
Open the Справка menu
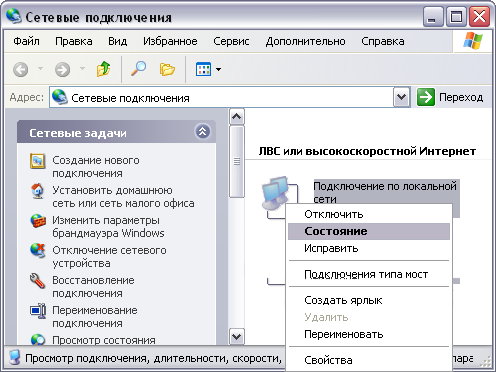[x=383, y=41]
